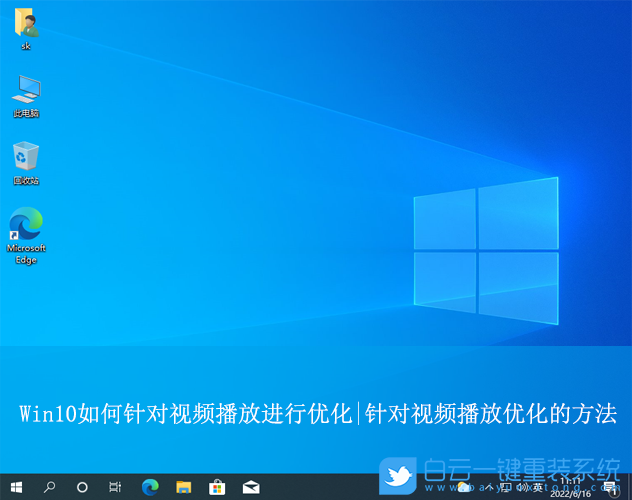Open the sk user folder on desktop

point(25,27)
